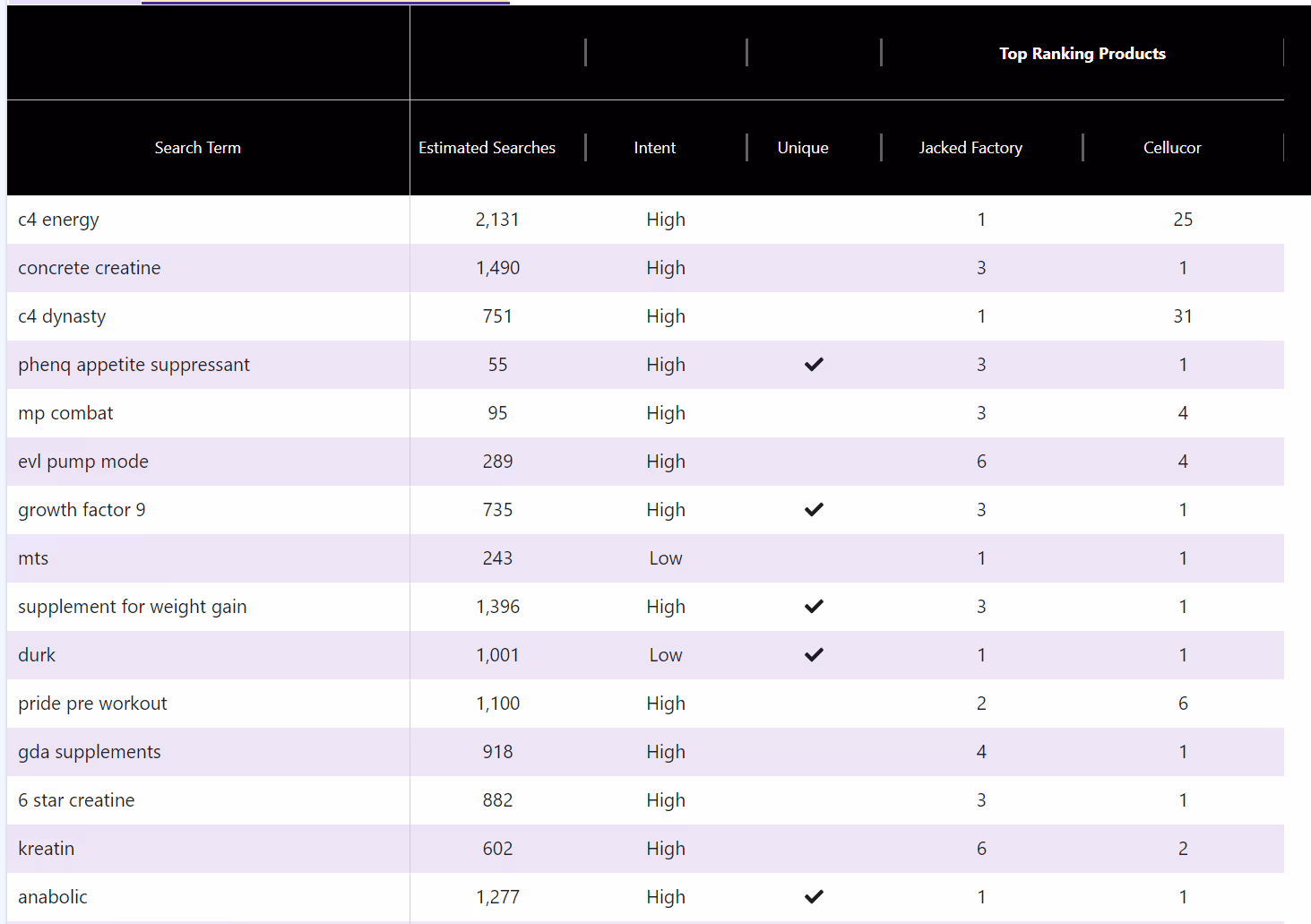Click the Cellucor column header
This screenshot has width=1311, height=924.
[1172, 148]
